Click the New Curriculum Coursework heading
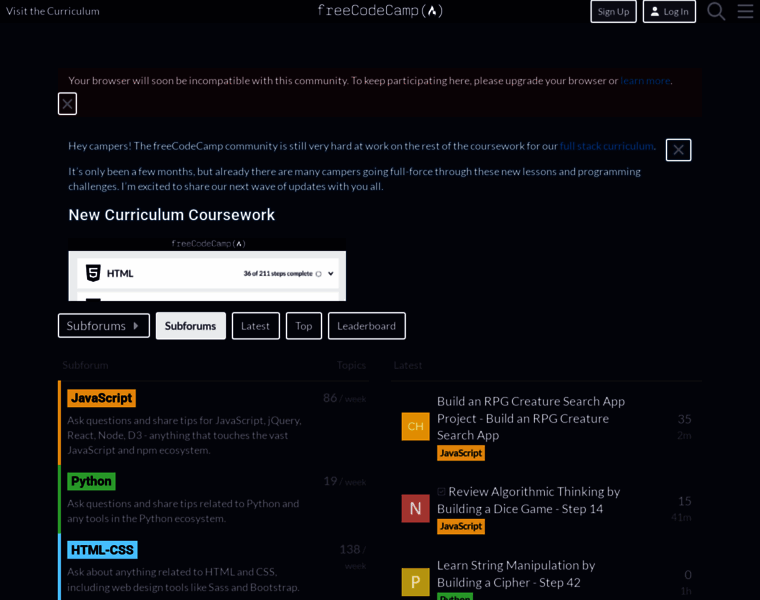The image size is (760, 600). coord(172,215)
